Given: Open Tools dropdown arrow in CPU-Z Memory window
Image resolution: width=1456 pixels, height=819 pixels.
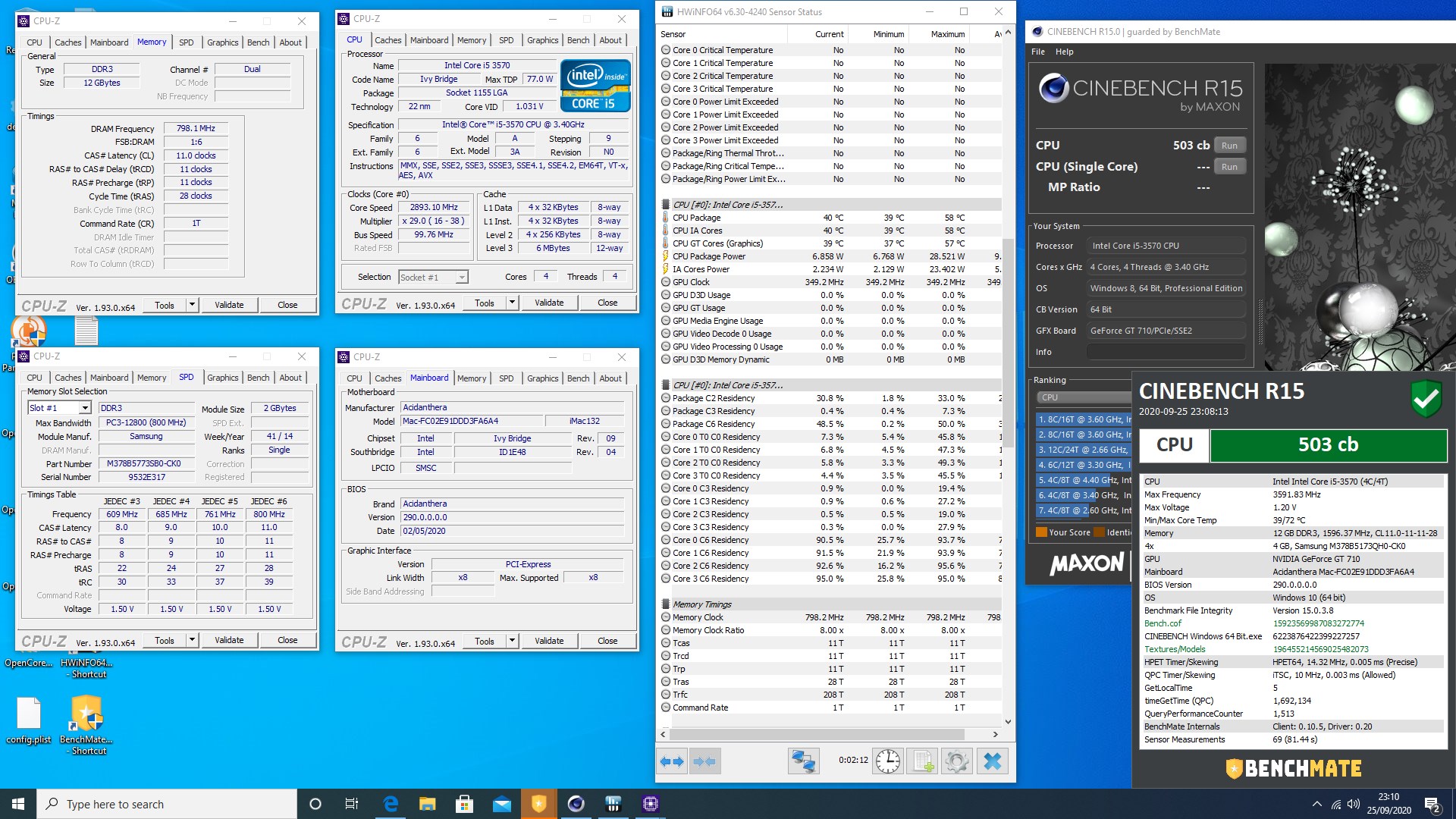Looking at the screenshot, I should pyautogui.click(x=192, y=305).
